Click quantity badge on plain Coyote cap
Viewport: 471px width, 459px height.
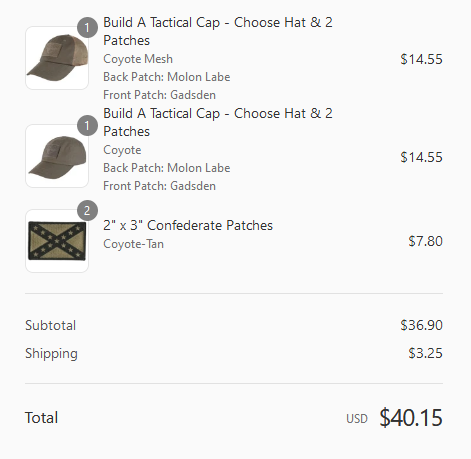point(87,125)
